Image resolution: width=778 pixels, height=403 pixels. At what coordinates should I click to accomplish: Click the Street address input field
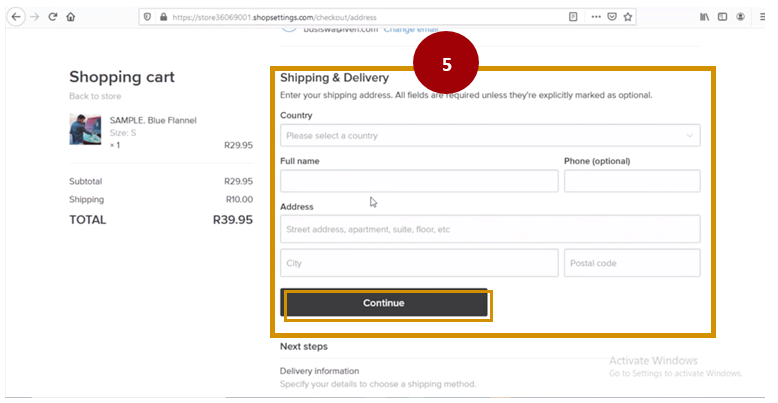490,229
